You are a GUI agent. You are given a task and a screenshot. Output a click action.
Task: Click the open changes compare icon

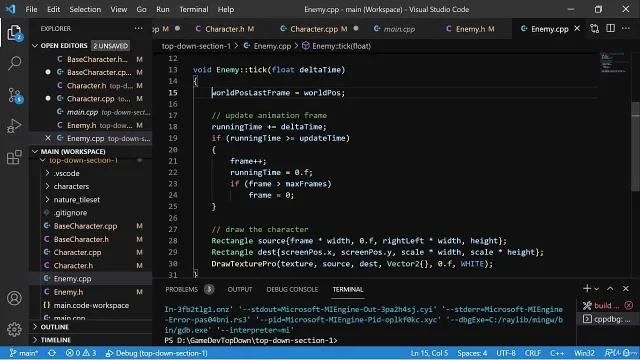click(x=595, y=29)
